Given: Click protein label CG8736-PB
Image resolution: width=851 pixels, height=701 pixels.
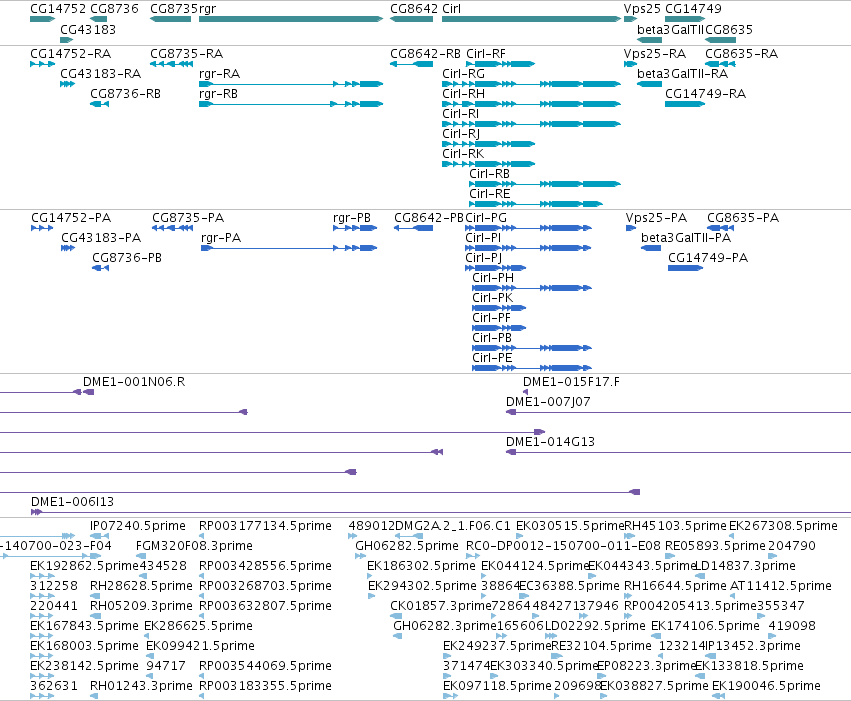Looking at the screenshot, I should point(127,258).
